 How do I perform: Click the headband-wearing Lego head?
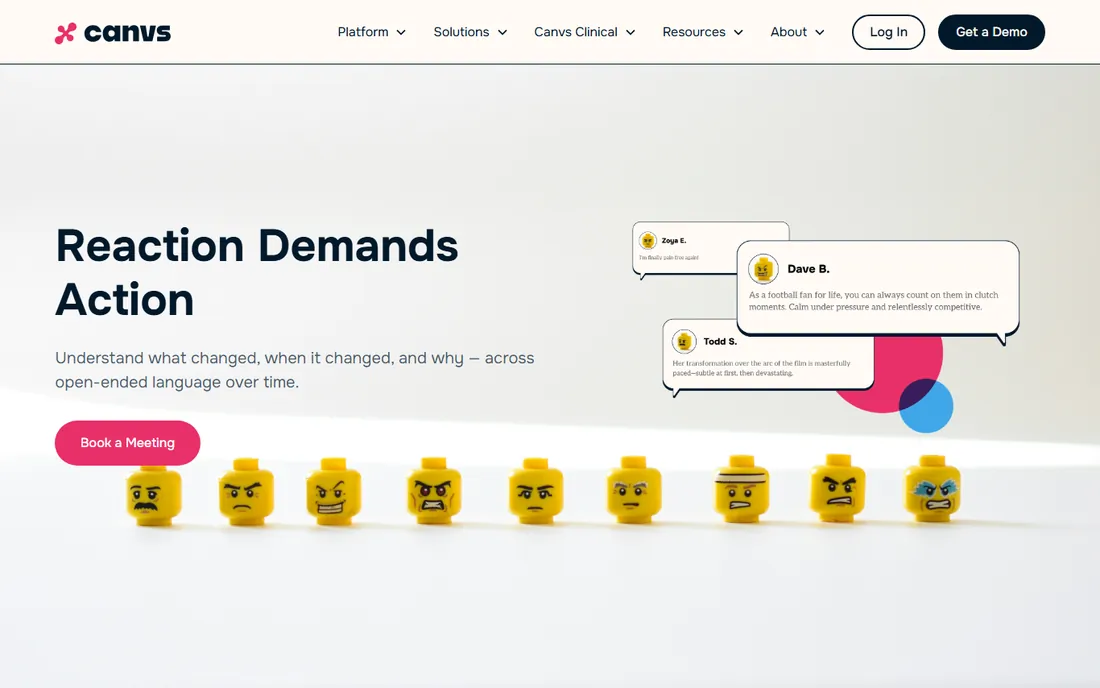click(742, 489)
